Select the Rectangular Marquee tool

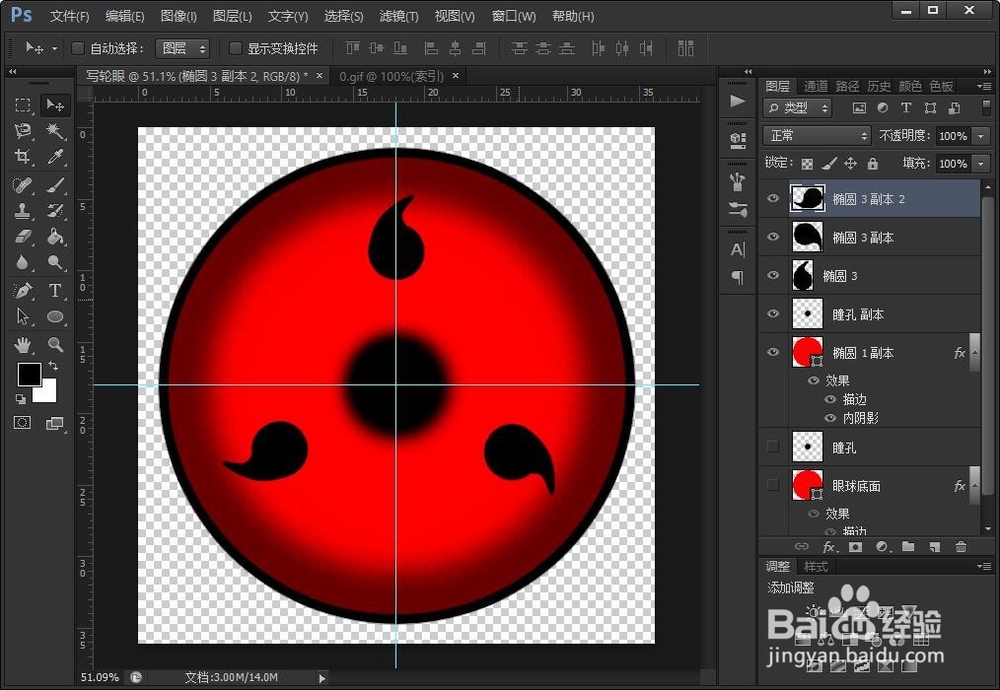pos(23,105)
